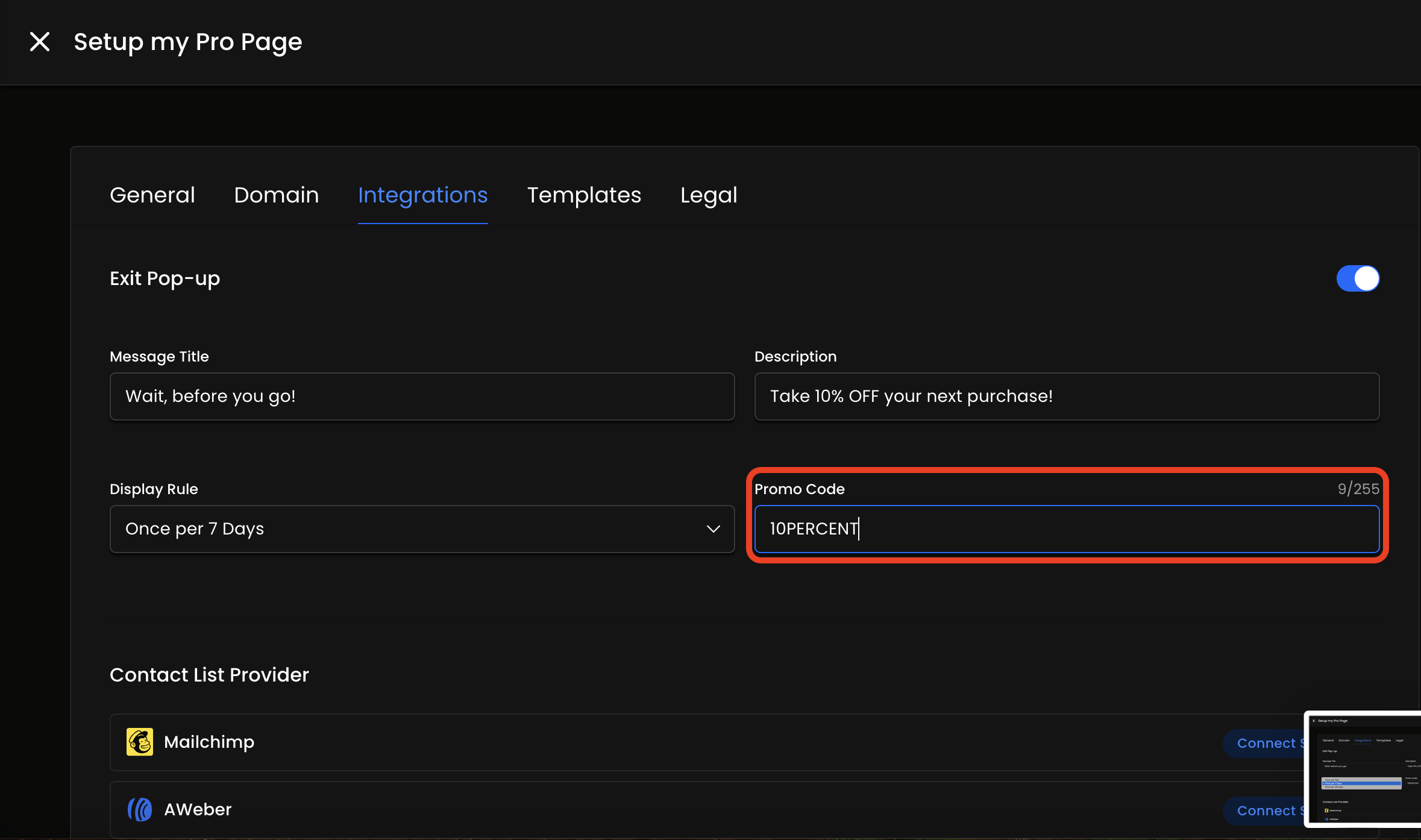1421x840 pixels.
Task: Open the Domain tab
Action: [x=277, y=195]
